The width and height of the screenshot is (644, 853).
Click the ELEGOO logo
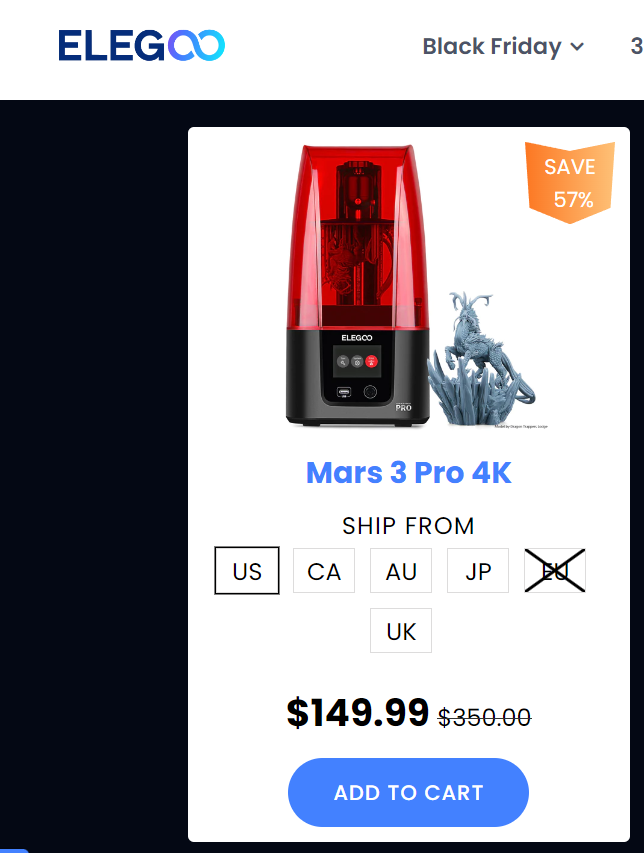pos(141,45)
